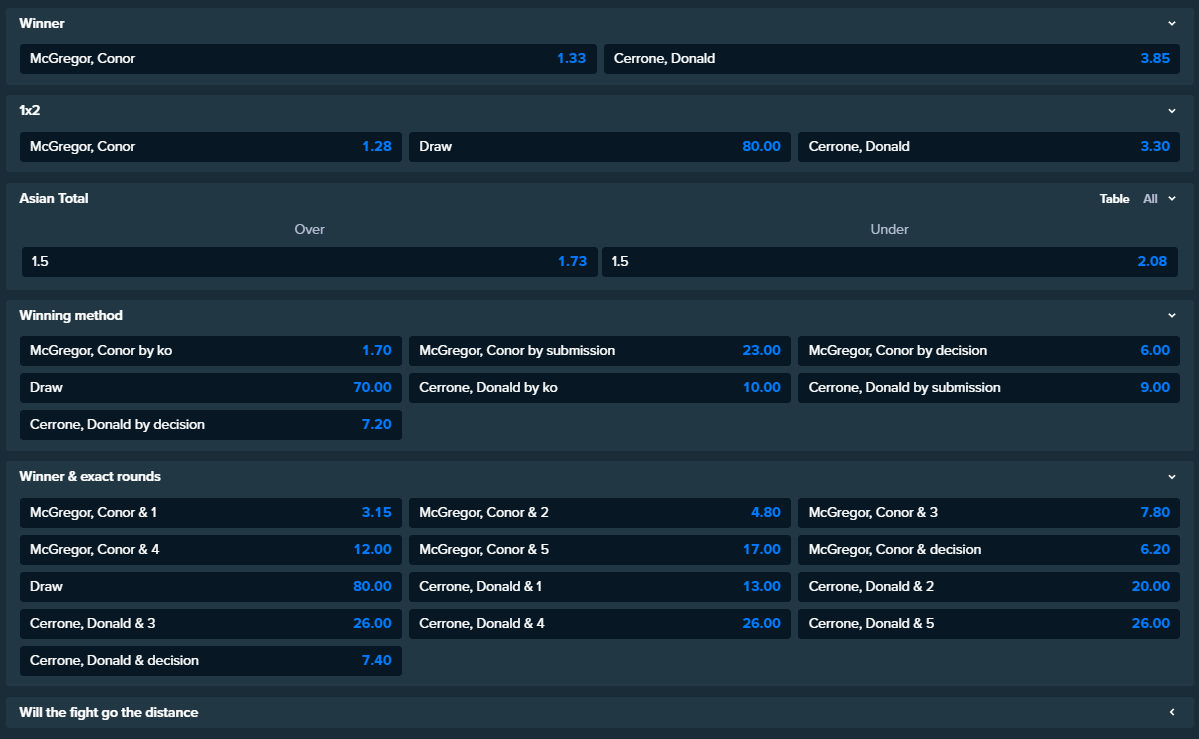Click the Winner section heading

click(x=42, y=24)
